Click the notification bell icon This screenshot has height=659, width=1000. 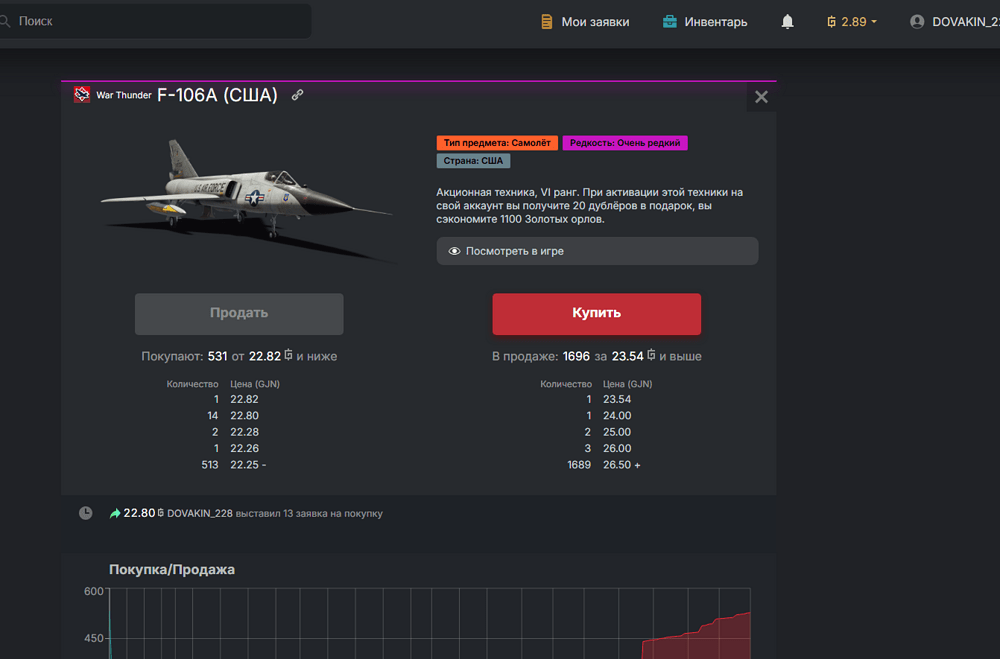coord(788,22)
